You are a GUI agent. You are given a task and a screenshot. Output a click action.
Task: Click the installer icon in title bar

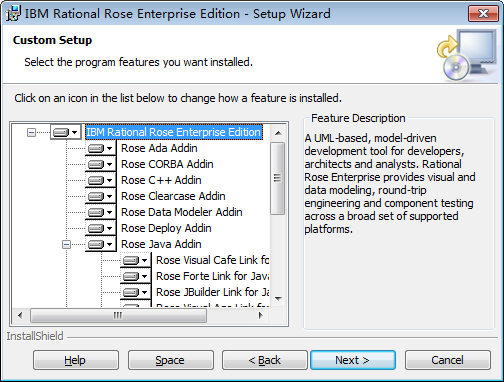(13, 14)
